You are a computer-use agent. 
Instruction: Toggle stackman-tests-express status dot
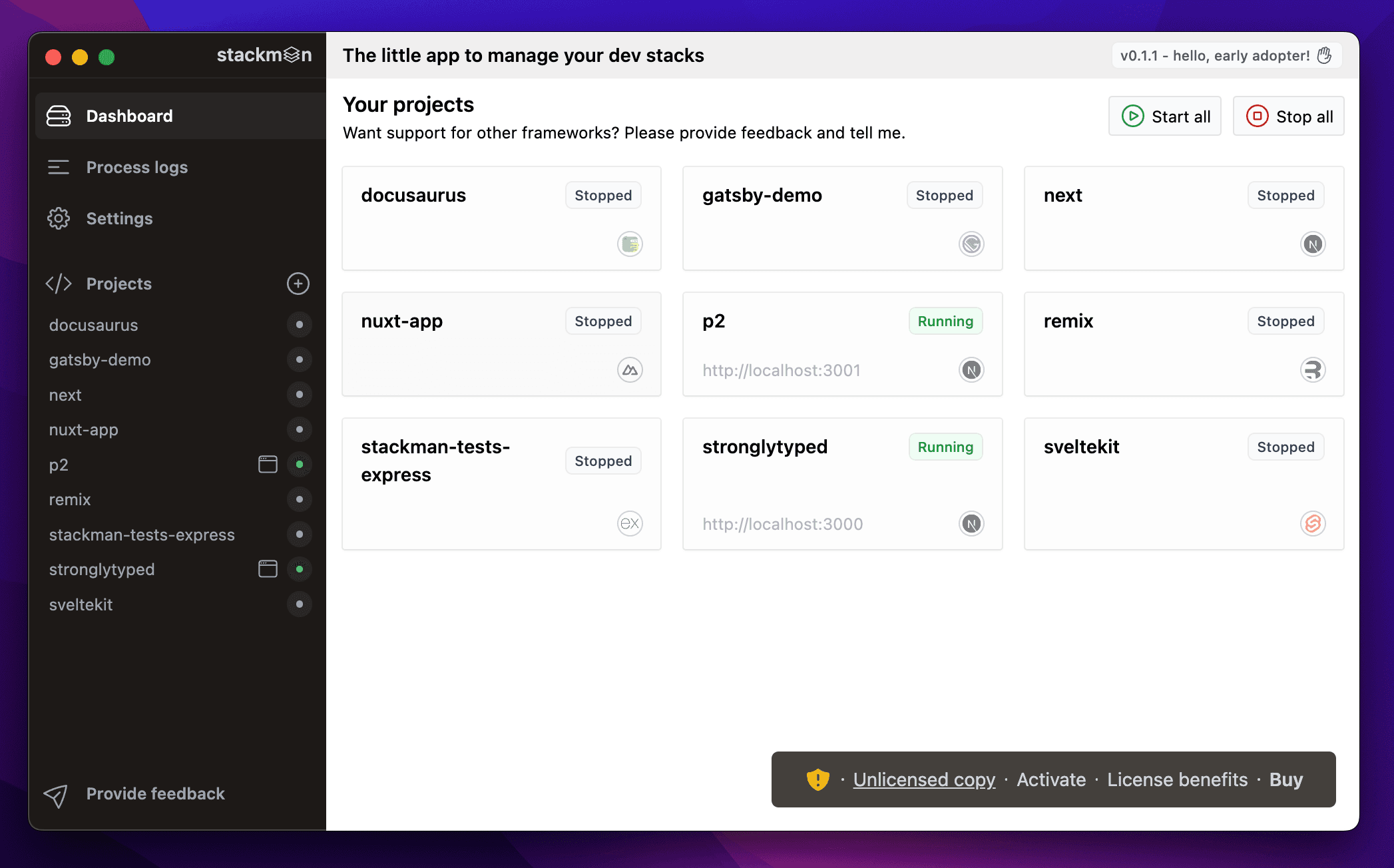click(300, 535)
